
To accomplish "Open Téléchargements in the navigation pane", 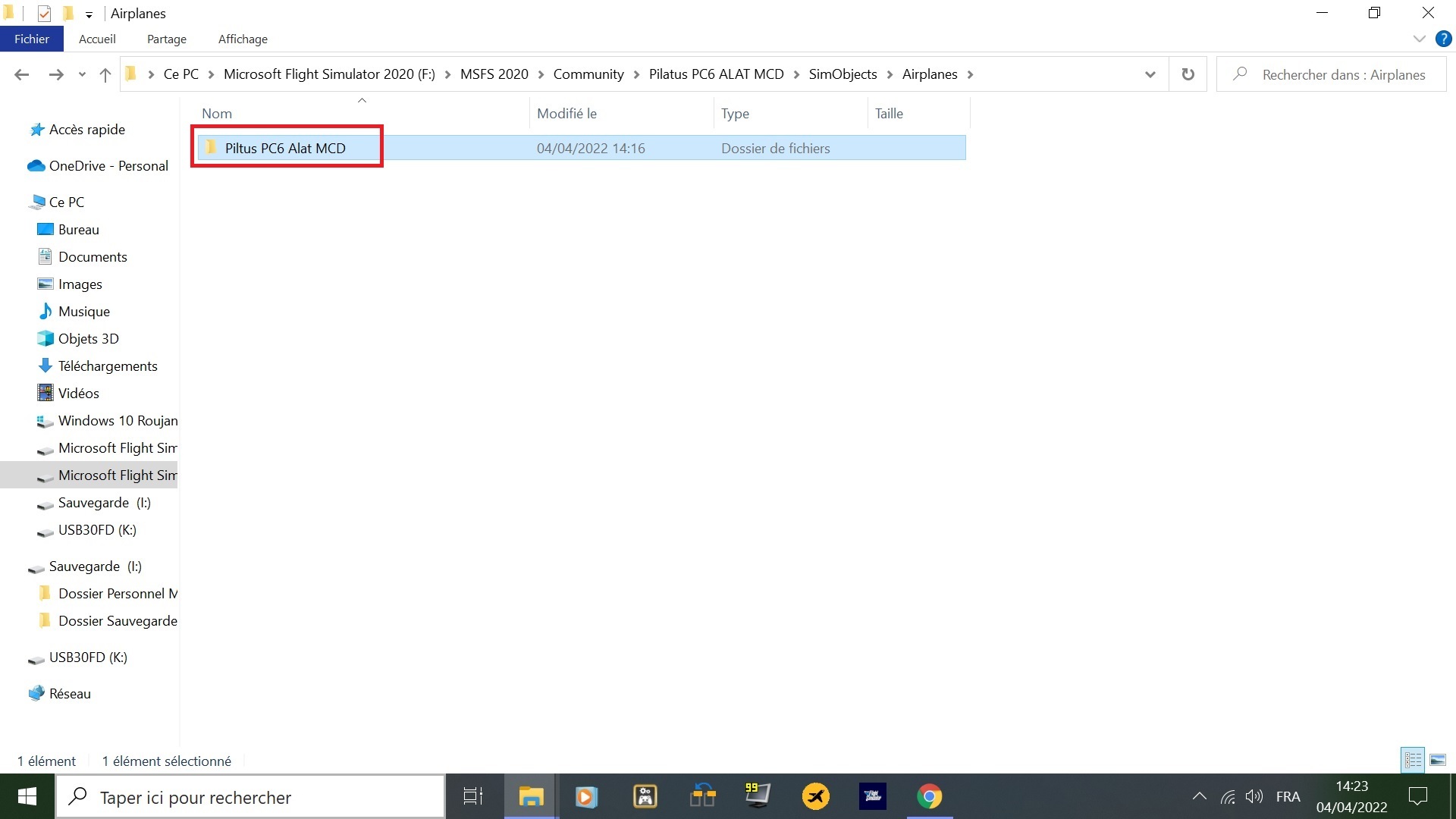I will 108,366.
